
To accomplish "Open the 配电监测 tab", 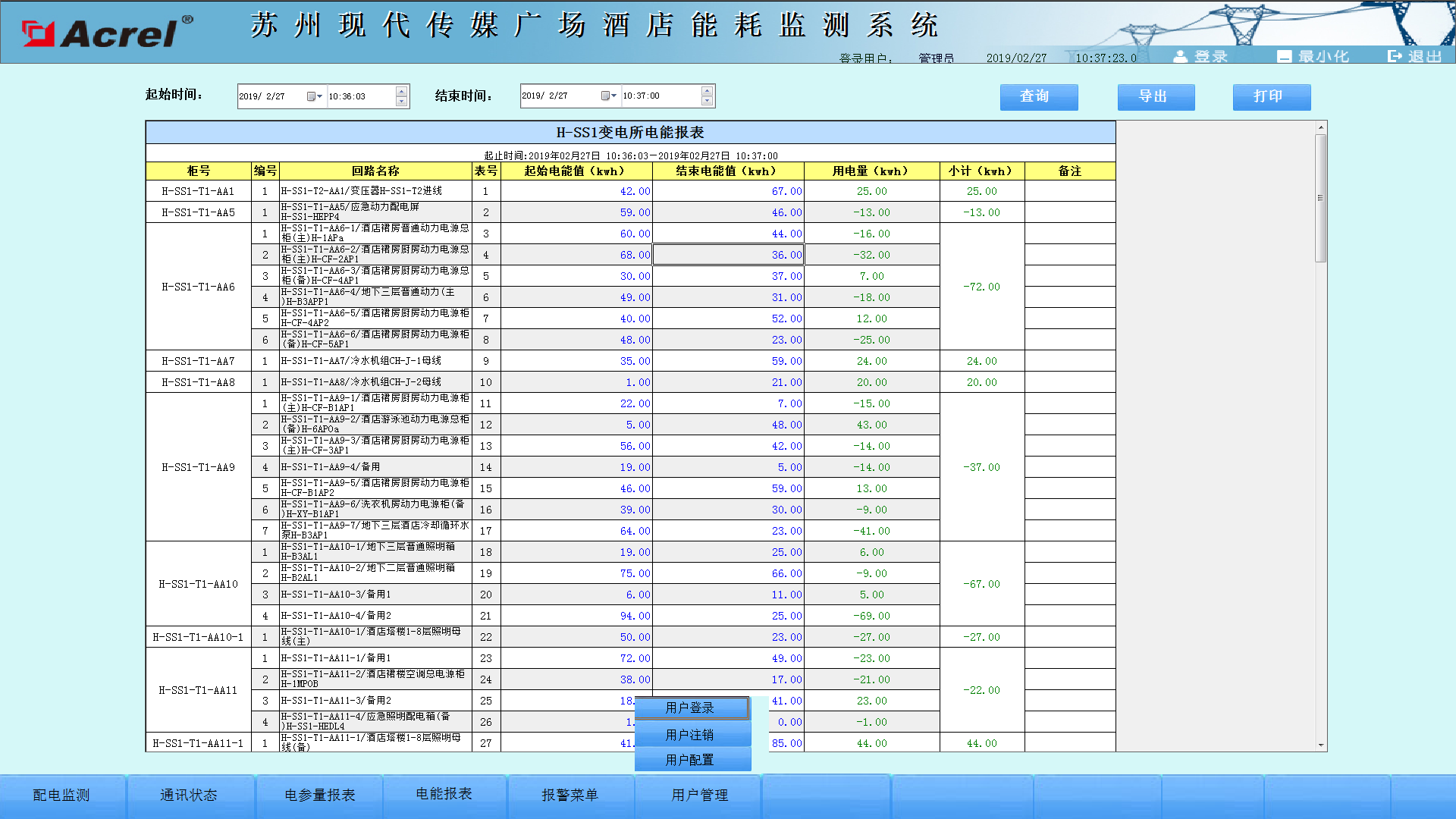I will 62,795.
